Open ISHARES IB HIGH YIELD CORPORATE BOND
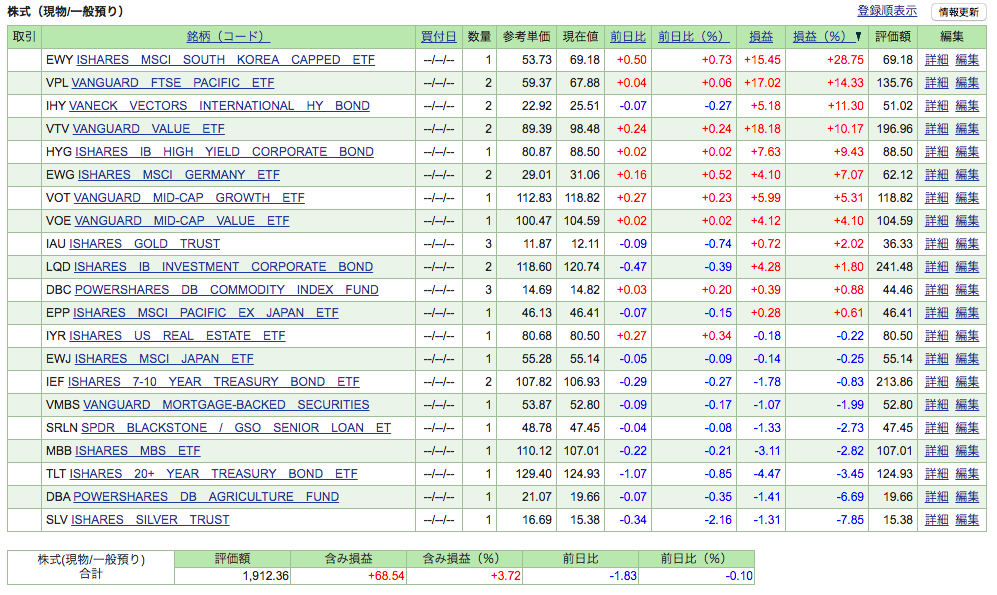 coord(224,152)
